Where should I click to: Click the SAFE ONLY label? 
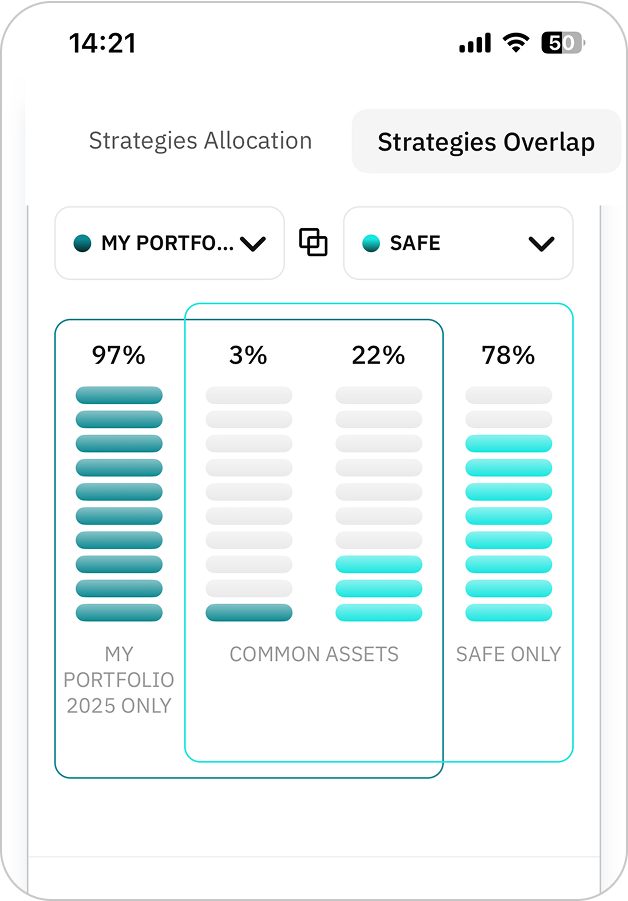[508, 654]
